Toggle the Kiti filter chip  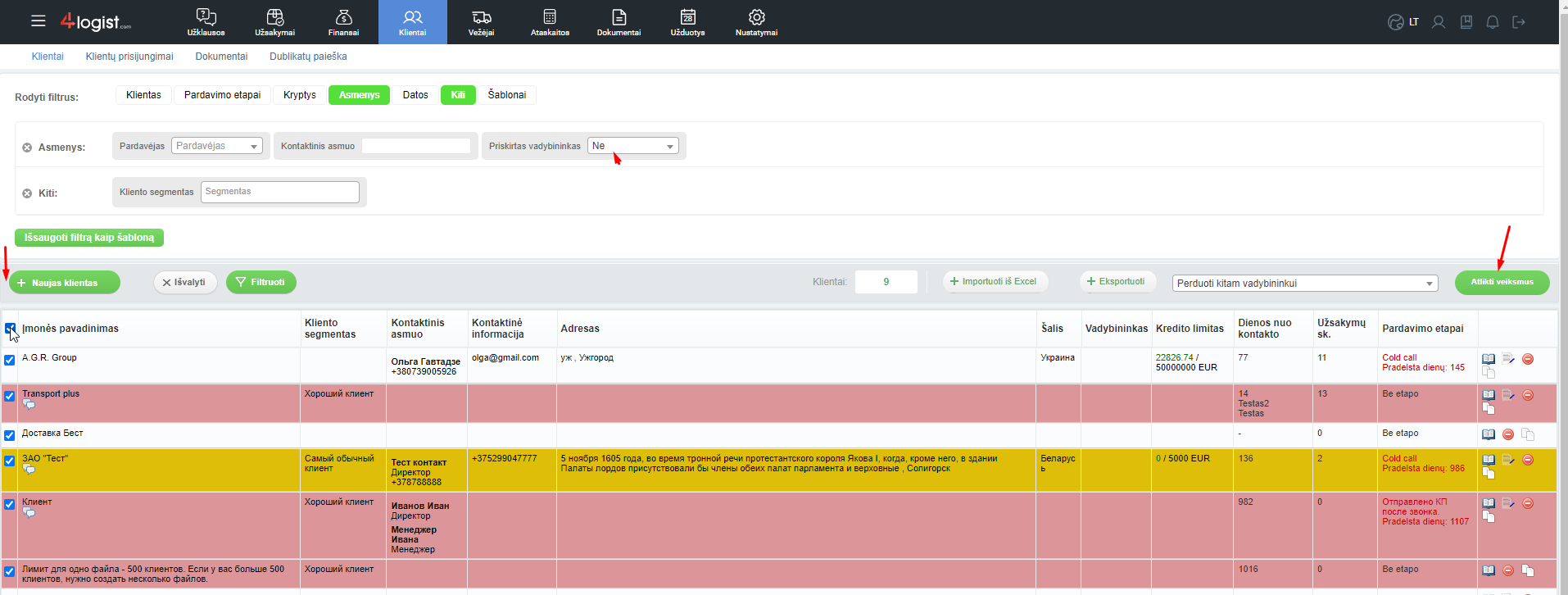[458, 95]
